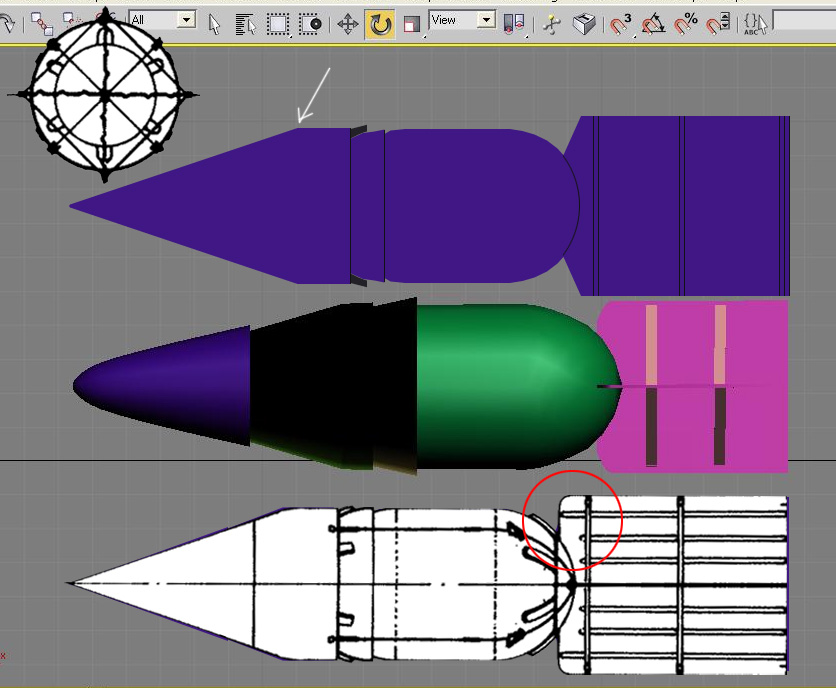Enable the Select and Manipulate tool
This screenshot has height=688, width=836.
552,25
